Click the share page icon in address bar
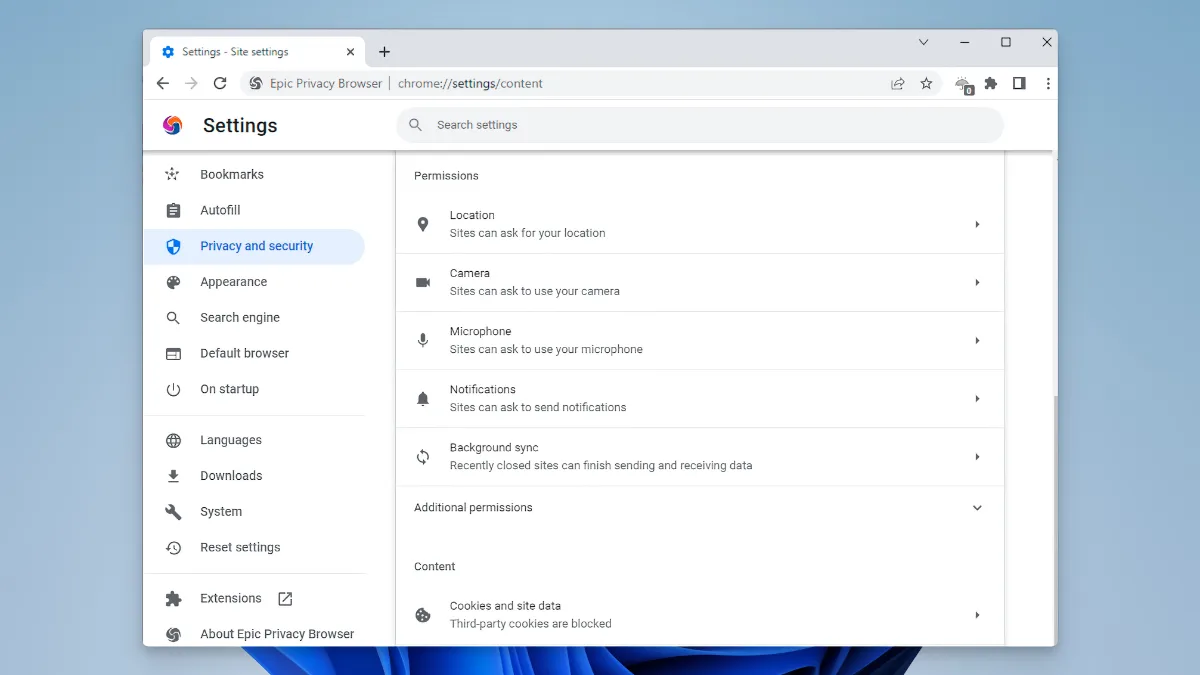The height and width of the screenshot is (675, 1200). click(x=897, y=84)
